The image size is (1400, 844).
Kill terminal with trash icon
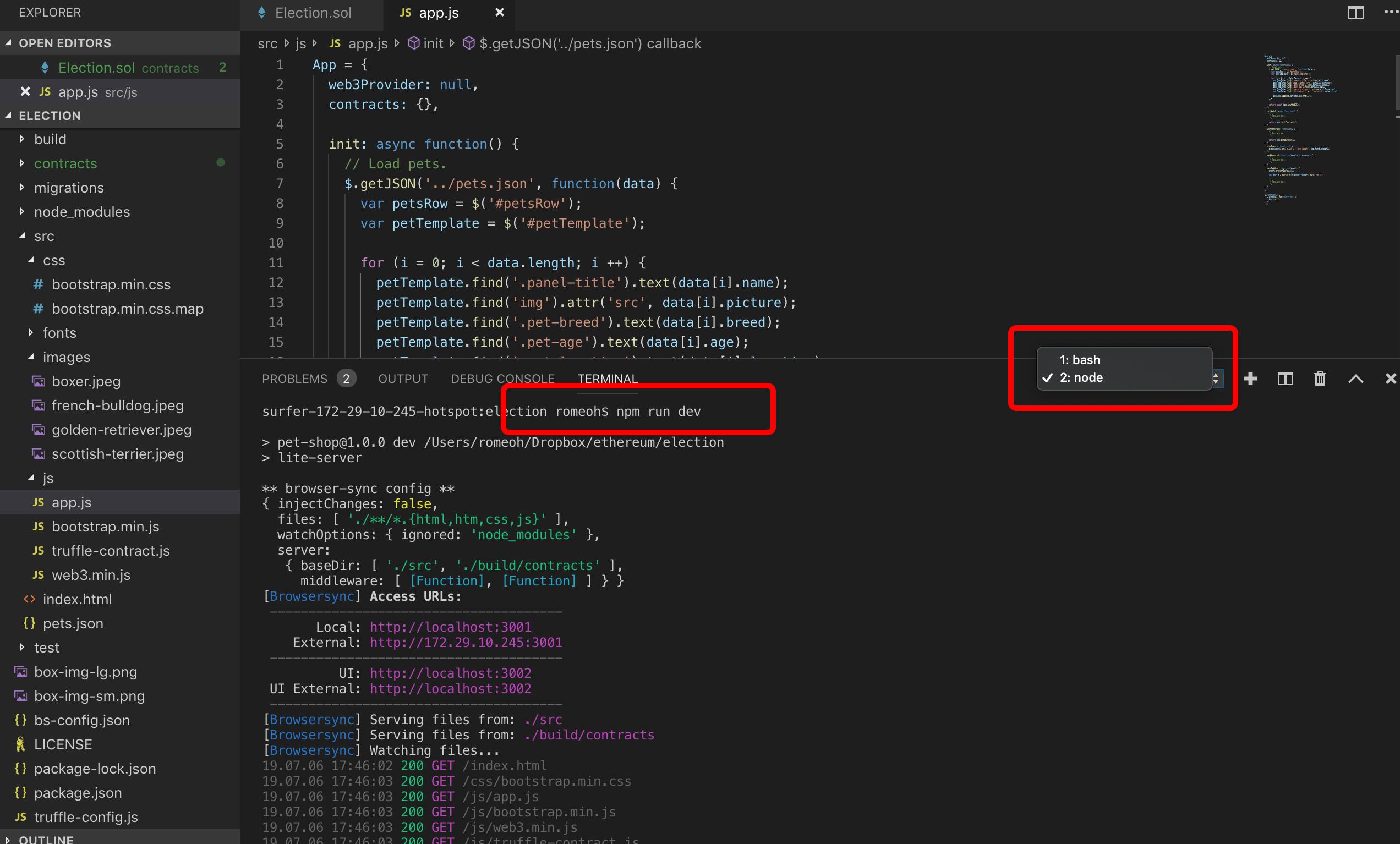tap(1320, 379)
